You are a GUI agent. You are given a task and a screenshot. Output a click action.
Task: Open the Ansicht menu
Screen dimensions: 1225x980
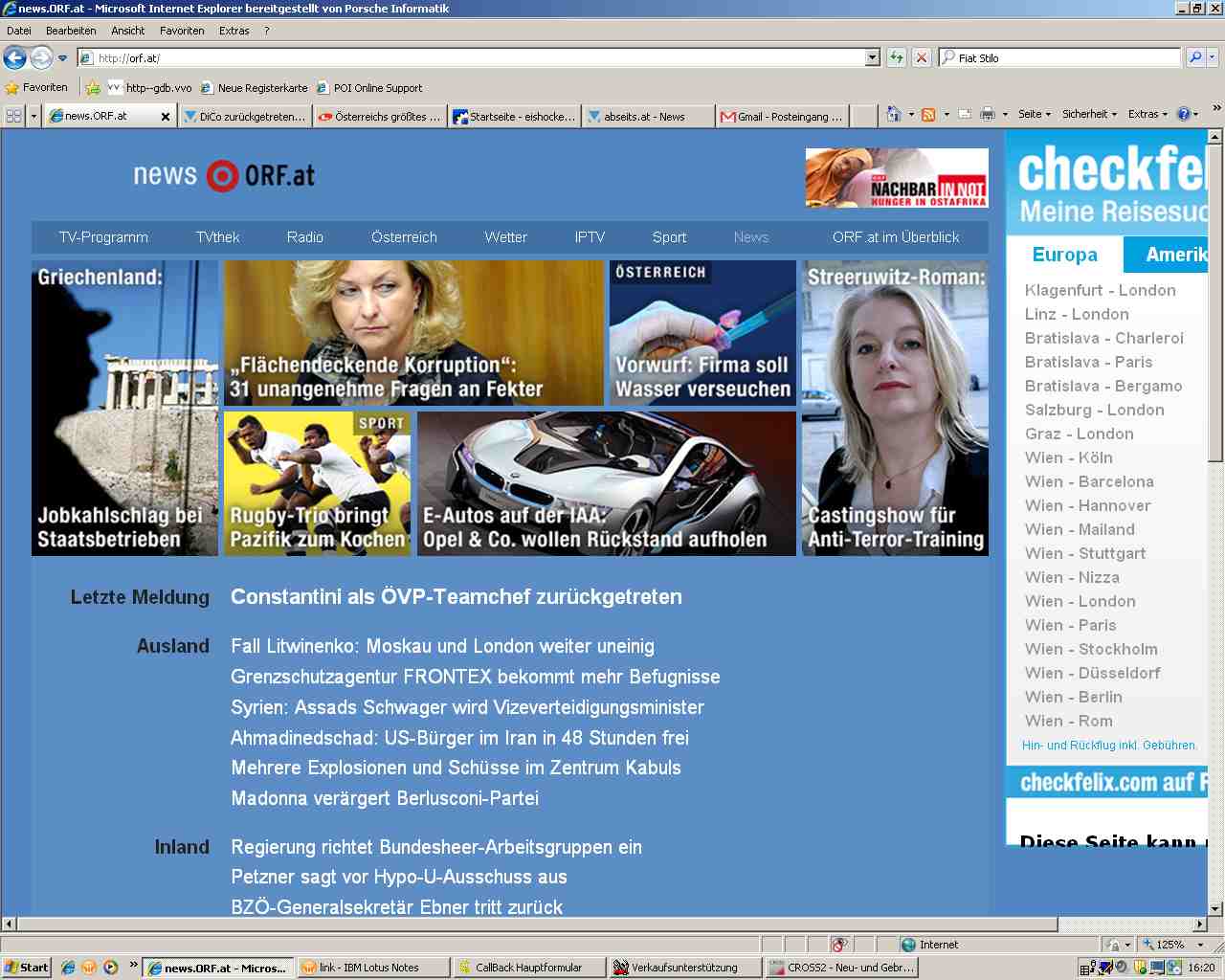coord(127,31)
